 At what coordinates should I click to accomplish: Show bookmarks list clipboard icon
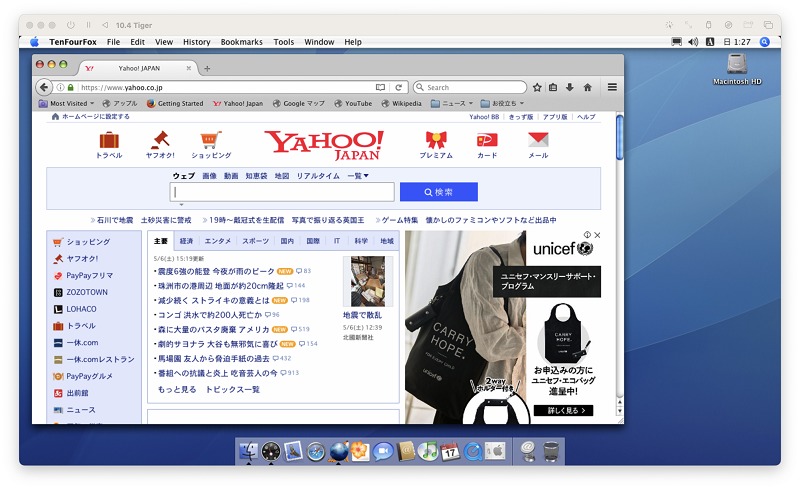(553, 87)
